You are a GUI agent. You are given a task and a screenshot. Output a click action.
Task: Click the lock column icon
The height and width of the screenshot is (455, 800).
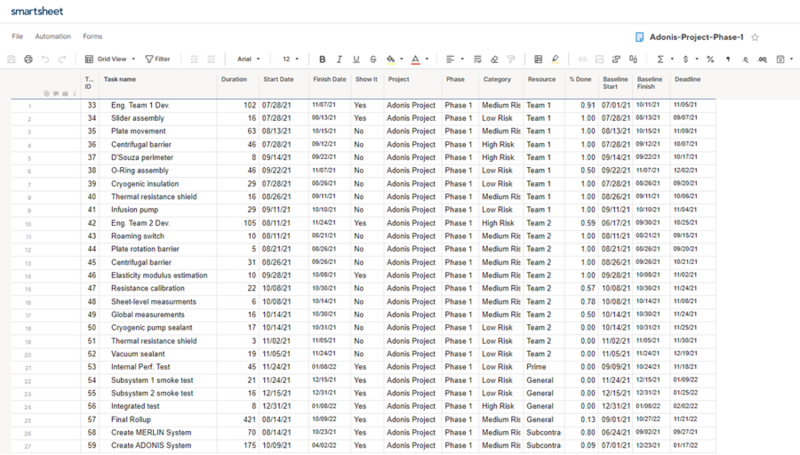(x=633, y=59)
